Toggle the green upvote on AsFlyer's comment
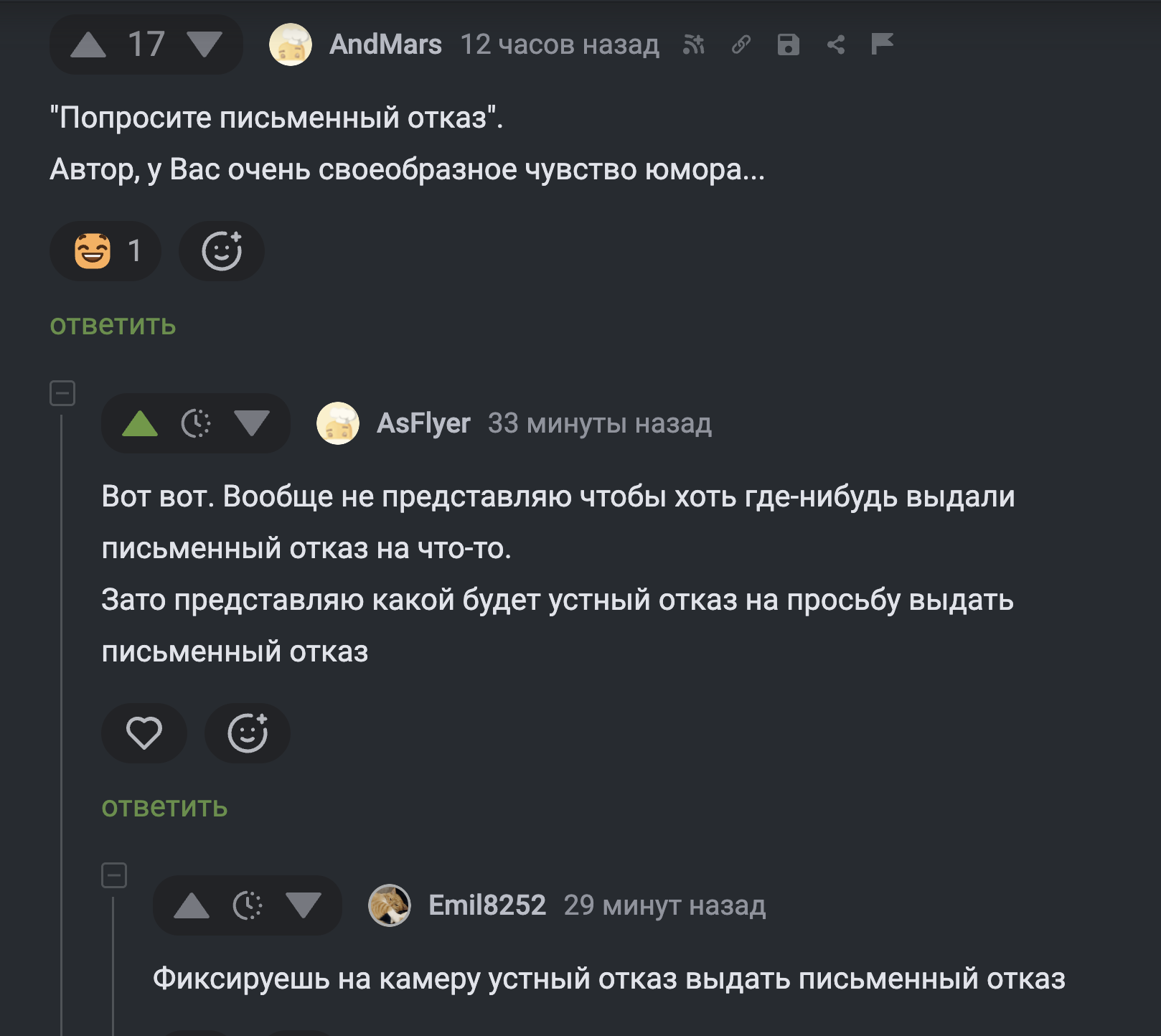1161x1036 pixels. pyautogui.click(x=140, y=424)
